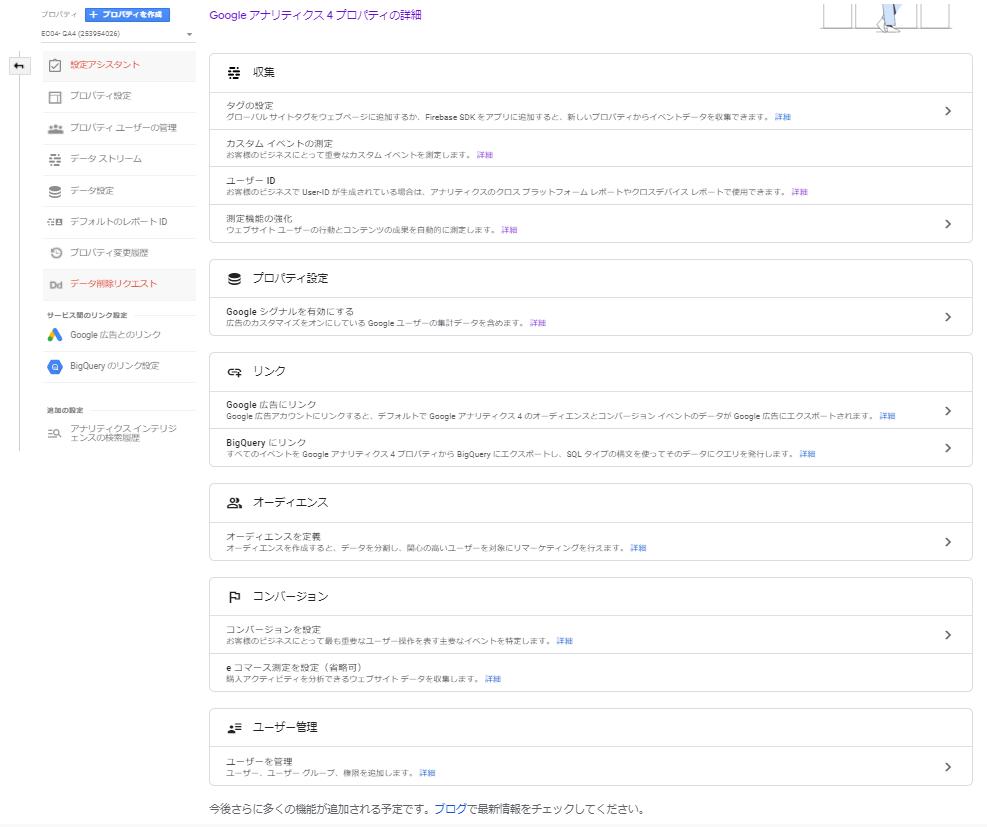Click the Google 広告とのリンク logo icon

[55, 335]
